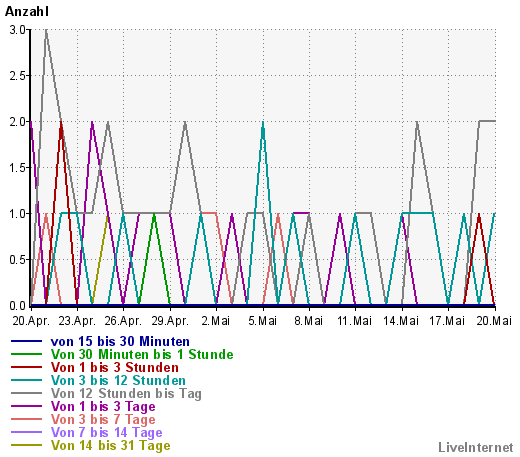Select the 'Von 3 bis 12 Stunden' legend entry

118,380
